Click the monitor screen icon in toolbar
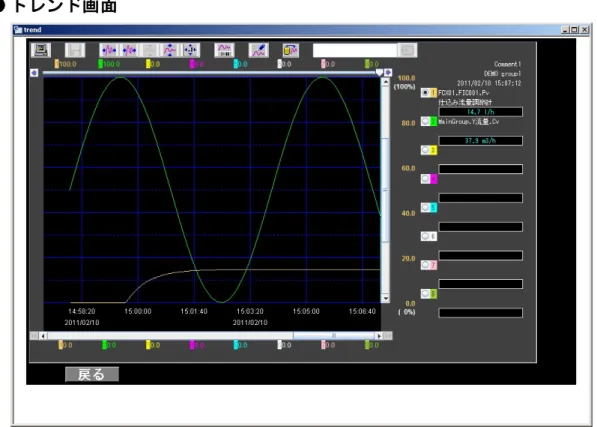The height and width of the screenshot is (427, 597). pyautogui.click(x=41, y=50)
